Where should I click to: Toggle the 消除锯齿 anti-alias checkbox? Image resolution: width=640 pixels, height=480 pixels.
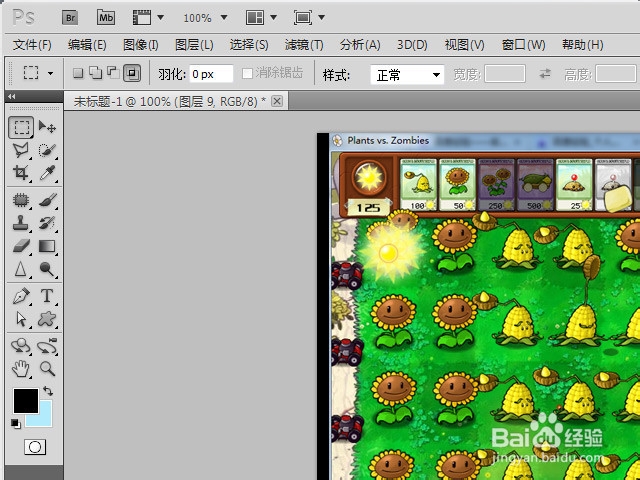point(247,73)
